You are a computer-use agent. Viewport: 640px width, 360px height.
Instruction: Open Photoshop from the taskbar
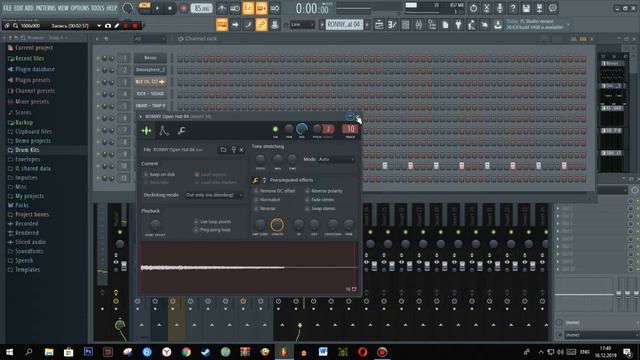point(88,352)
